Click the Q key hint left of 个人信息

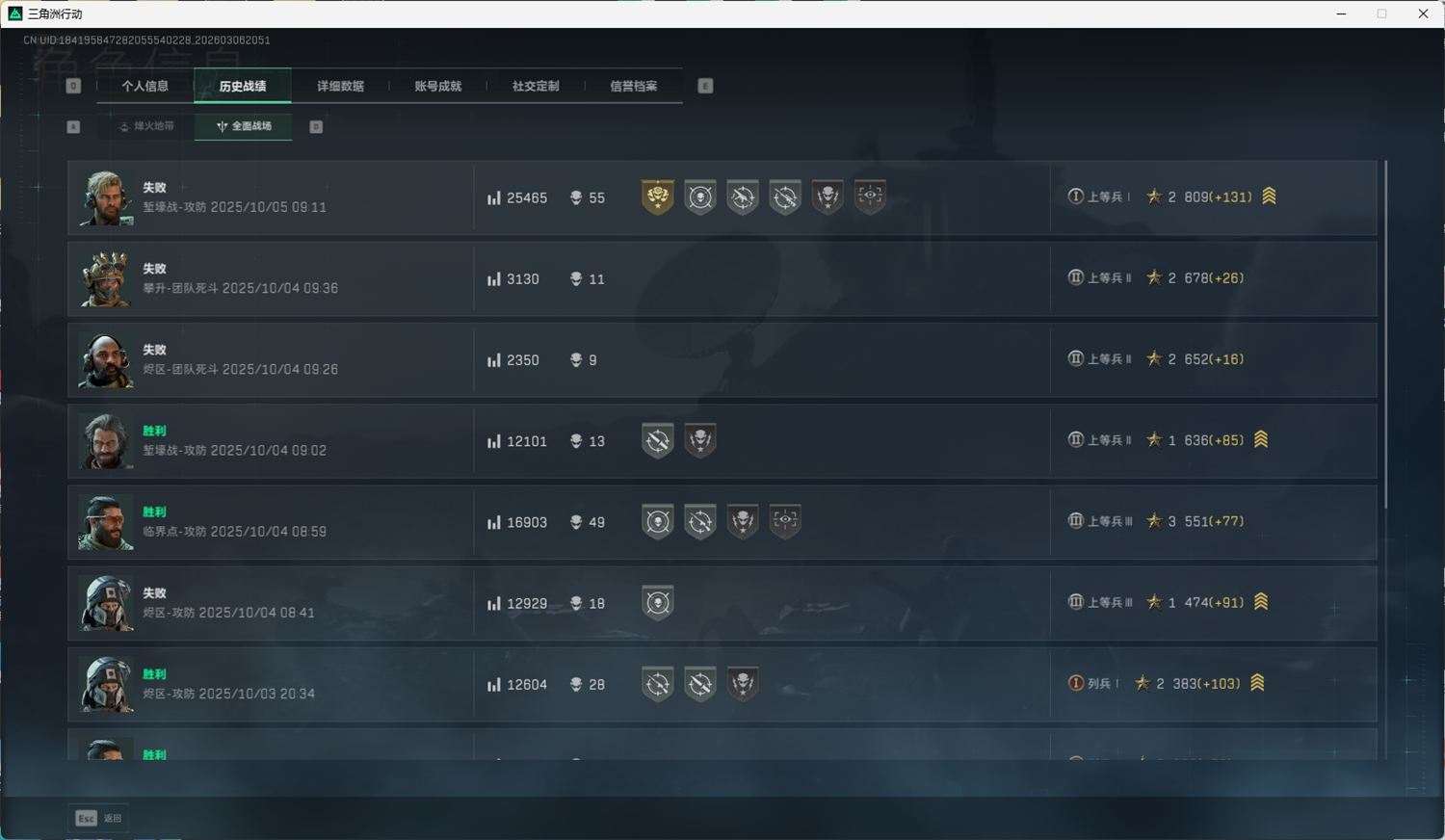click(x=73, y=86)
